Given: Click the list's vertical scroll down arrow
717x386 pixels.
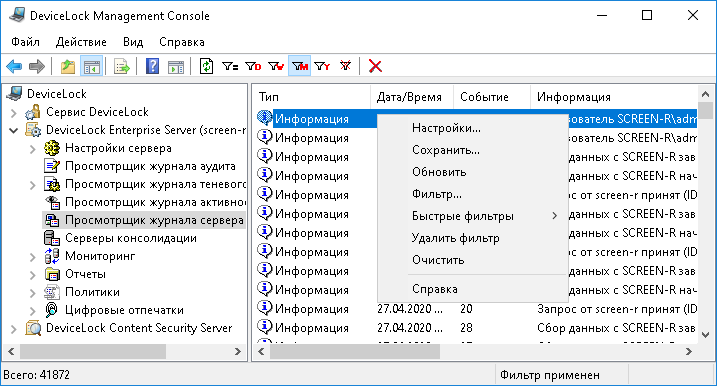Looking at the screenshot, I should [x=705, y=335].
